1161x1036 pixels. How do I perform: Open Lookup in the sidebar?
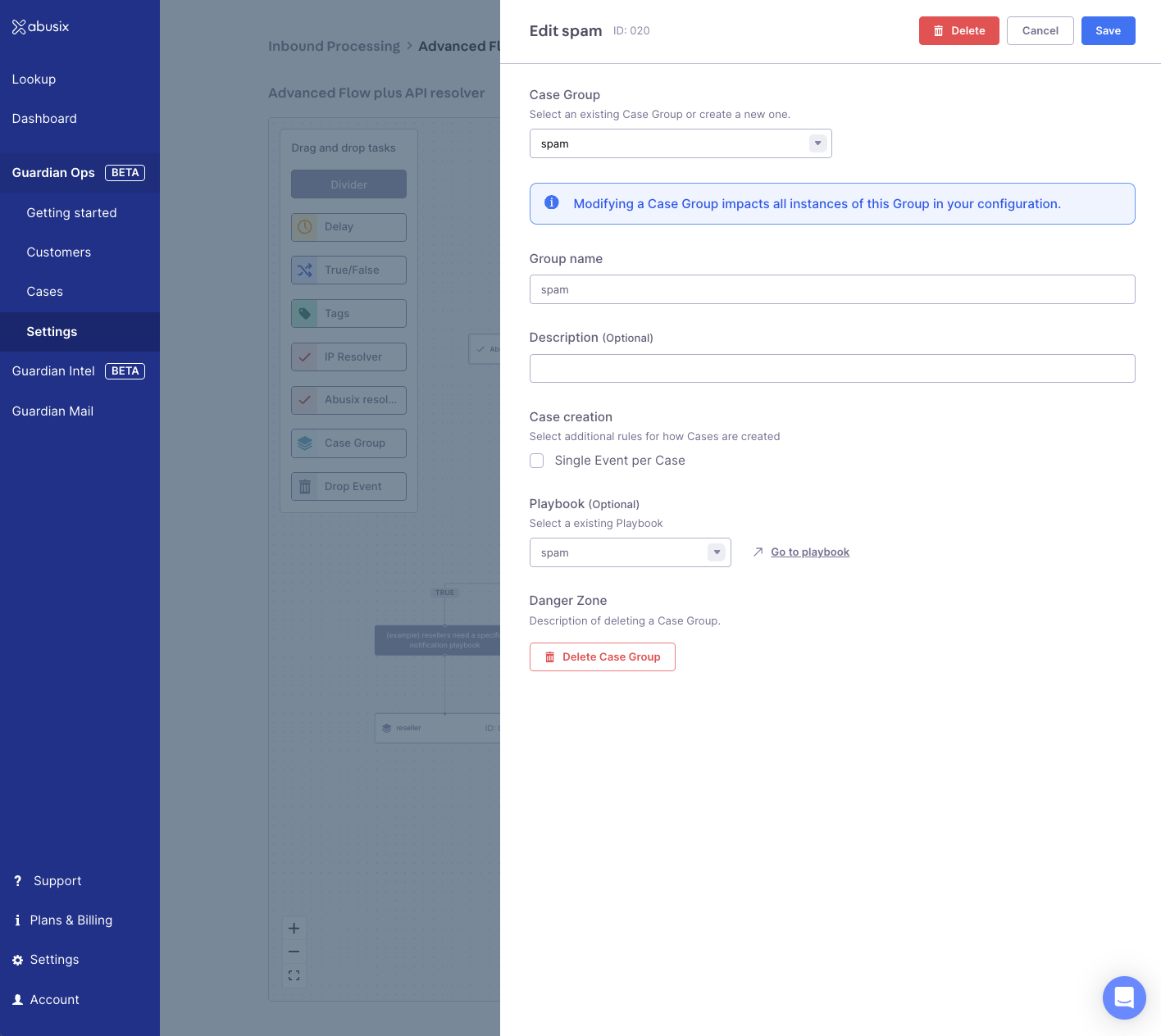coord(34,80)
